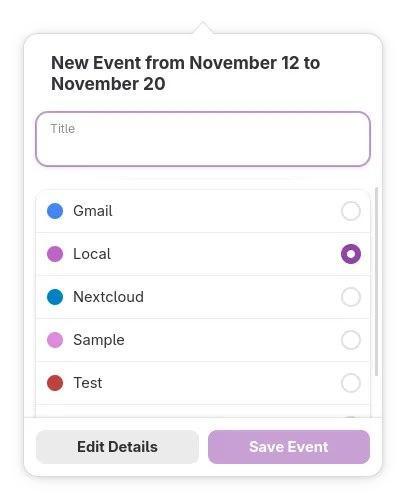The height and width of the screenshot is (502, 406).
Task: Click the teal Nextcloud color dot
Action: 55,297
